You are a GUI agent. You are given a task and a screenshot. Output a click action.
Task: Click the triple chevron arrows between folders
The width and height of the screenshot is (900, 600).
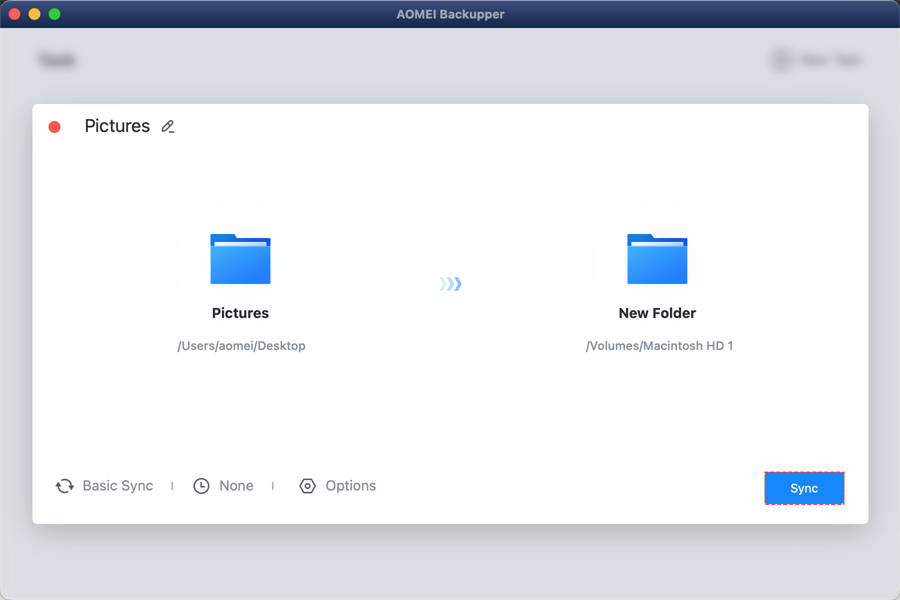[451, 284]
